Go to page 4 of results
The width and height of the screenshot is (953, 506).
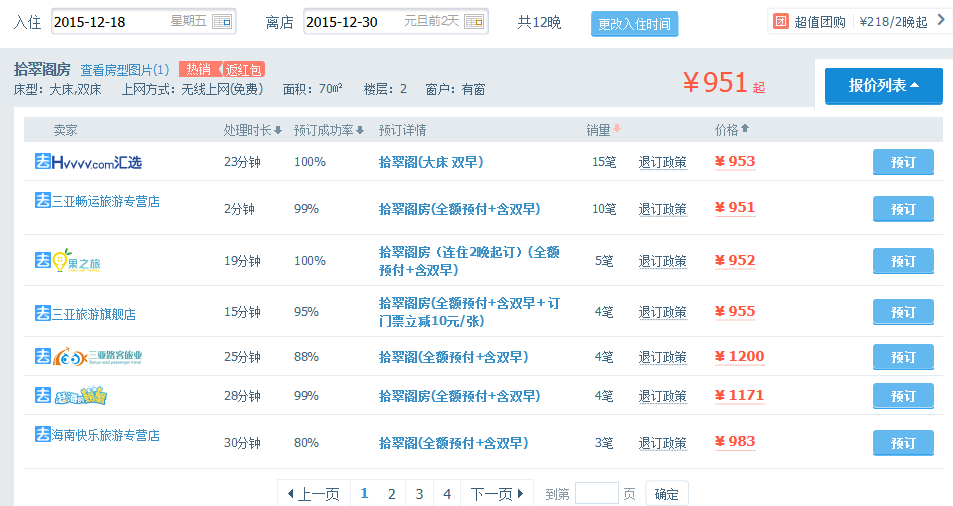(447, 494)
